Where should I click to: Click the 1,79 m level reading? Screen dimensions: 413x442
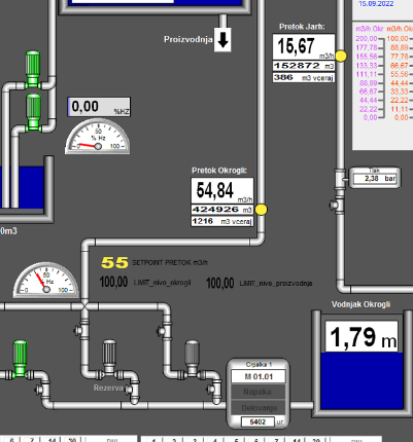coord(361,337)
